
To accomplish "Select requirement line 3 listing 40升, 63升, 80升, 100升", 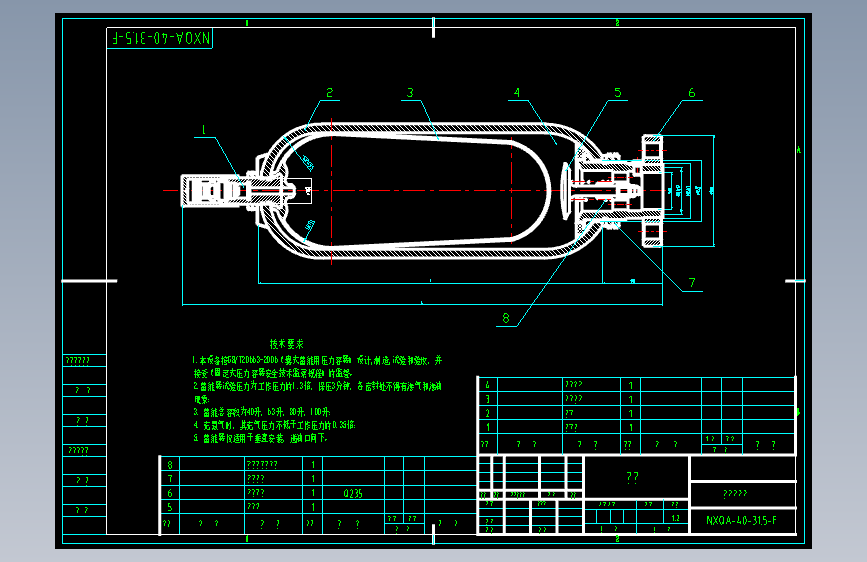I will coord(262,412).
